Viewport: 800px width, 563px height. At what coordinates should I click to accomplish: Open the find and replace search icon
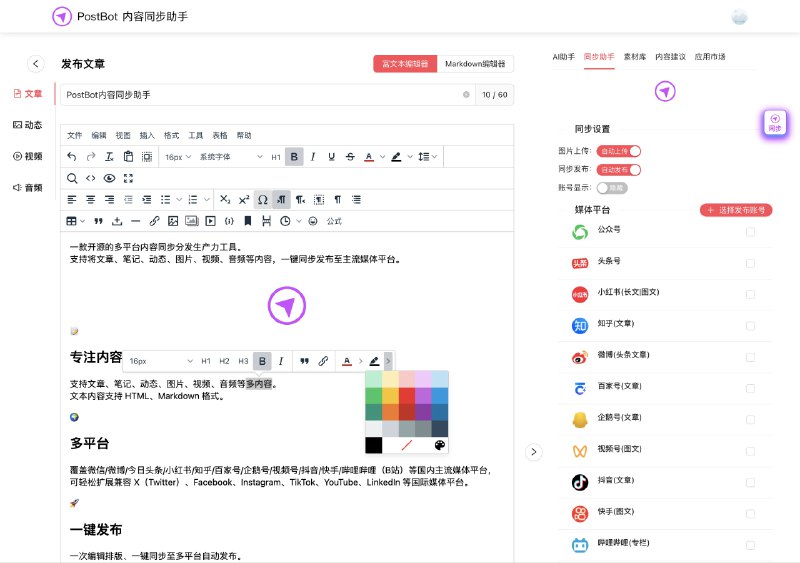tap(72, 178)
